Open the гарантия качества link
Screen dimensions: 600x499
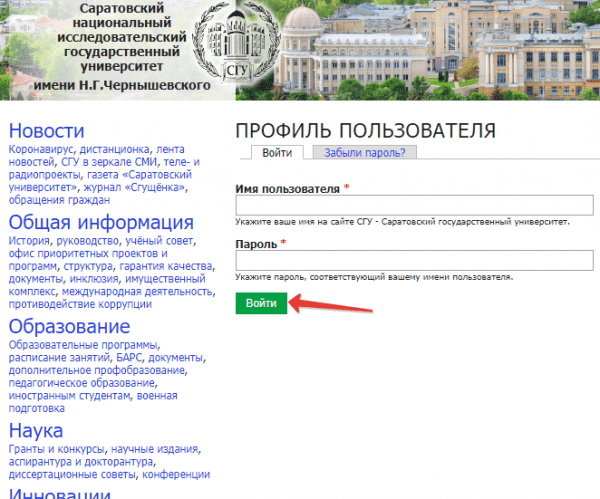coord(166,266)
